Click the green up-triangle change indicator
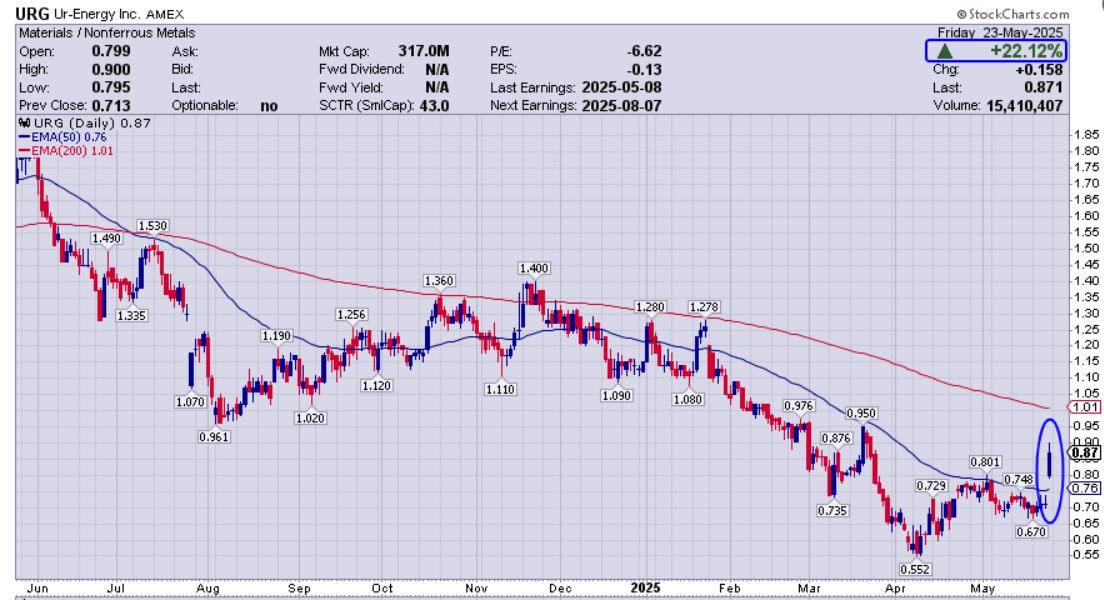 (x=945, y=51)
